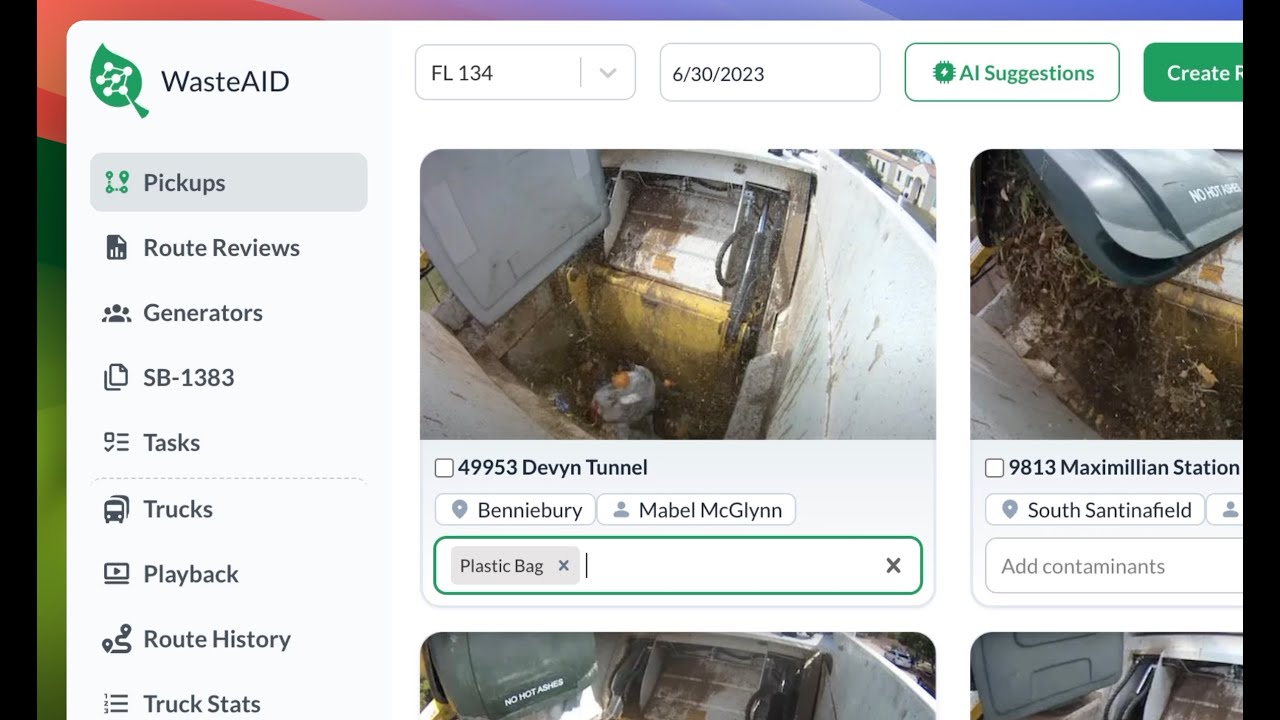
Task: Click the AI Suggestions chip icon
Action: click(943, 73)
